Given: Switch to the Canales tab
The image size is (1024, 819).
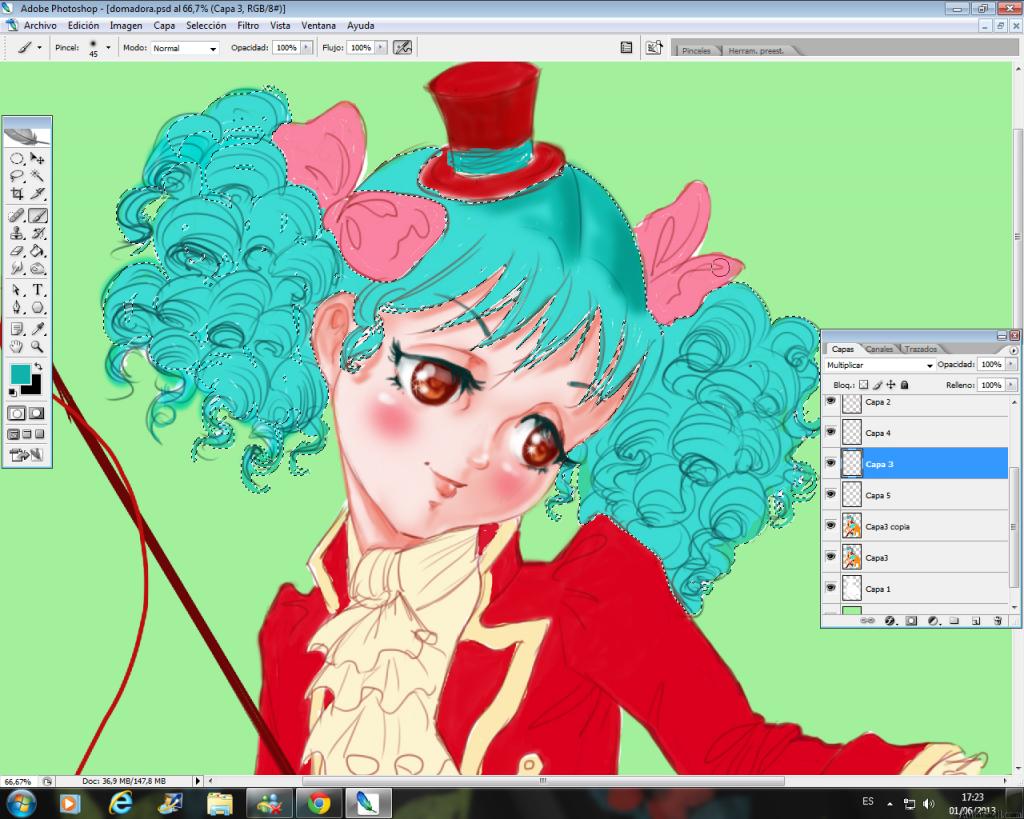Looking at the screenshot, I should pyautogui.click(x=879, y=349).
